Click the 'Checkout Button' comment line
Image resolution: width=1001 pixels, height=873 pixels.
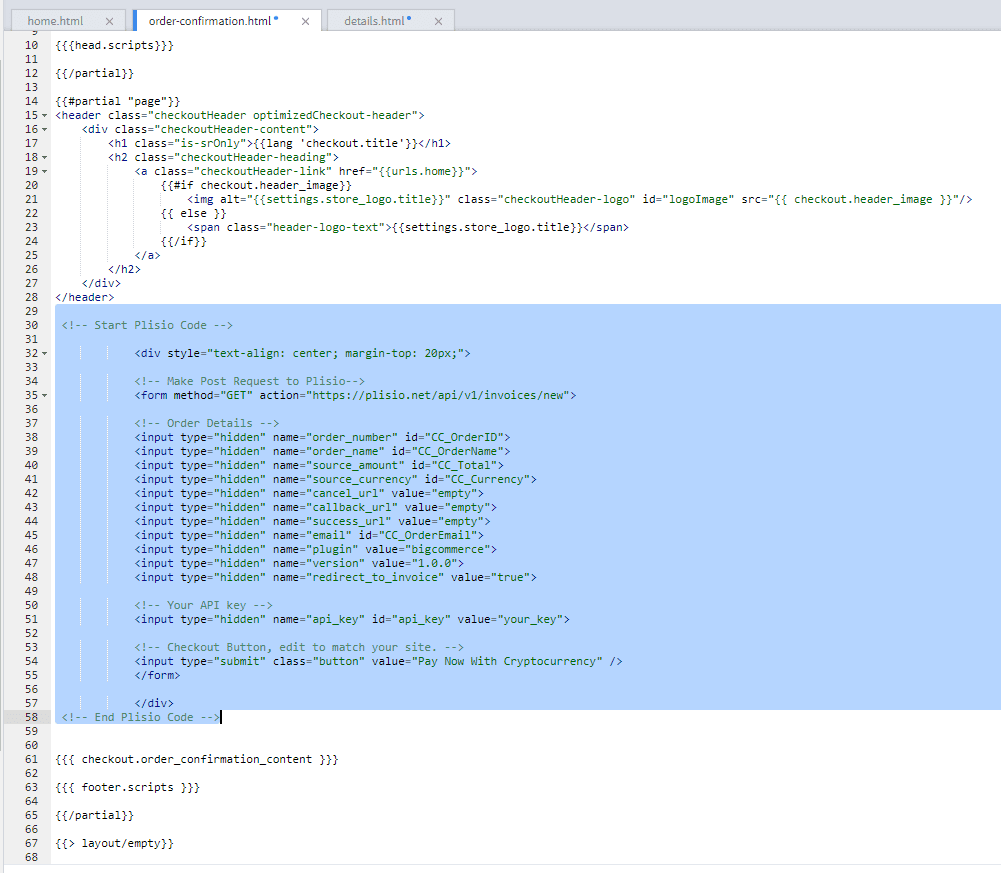299,648
